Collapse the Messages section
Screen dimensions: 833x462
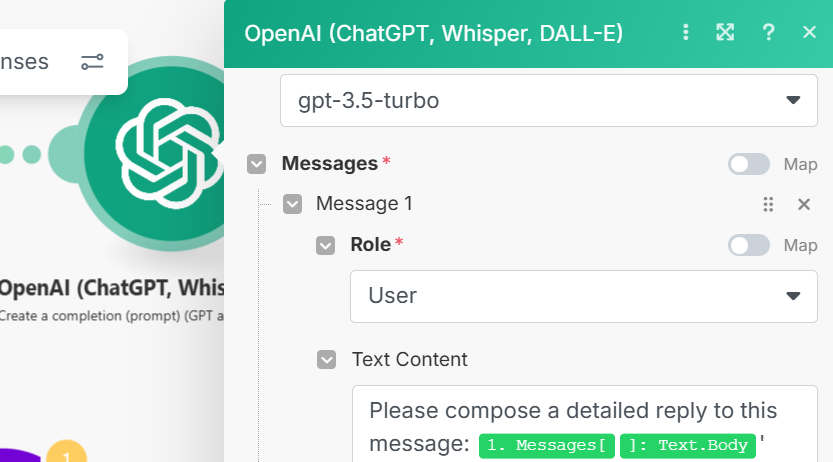[257, 164]
